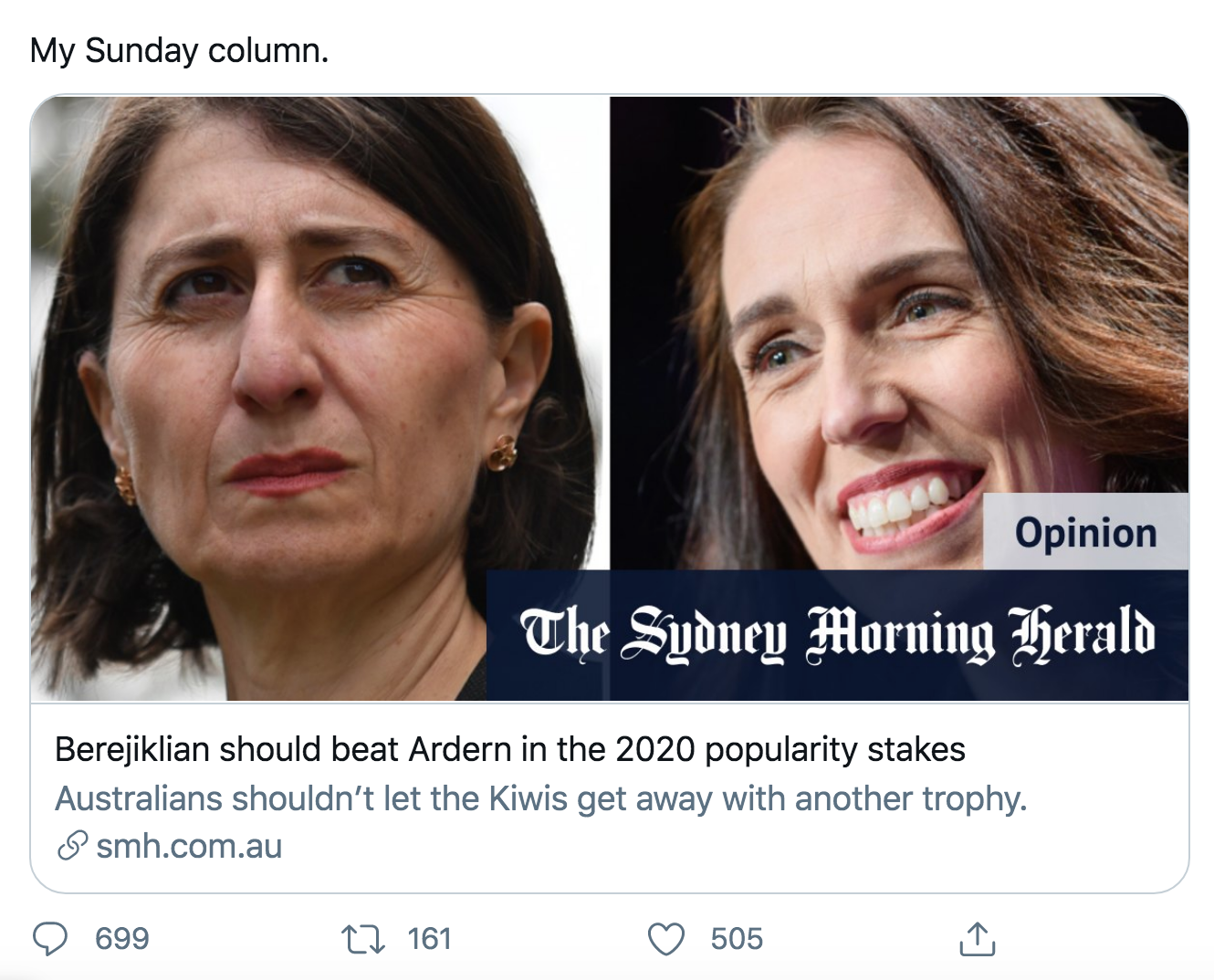1214x980 pixels.
Task: Like the tweet with the heart icon
Action: click(665, 938)
